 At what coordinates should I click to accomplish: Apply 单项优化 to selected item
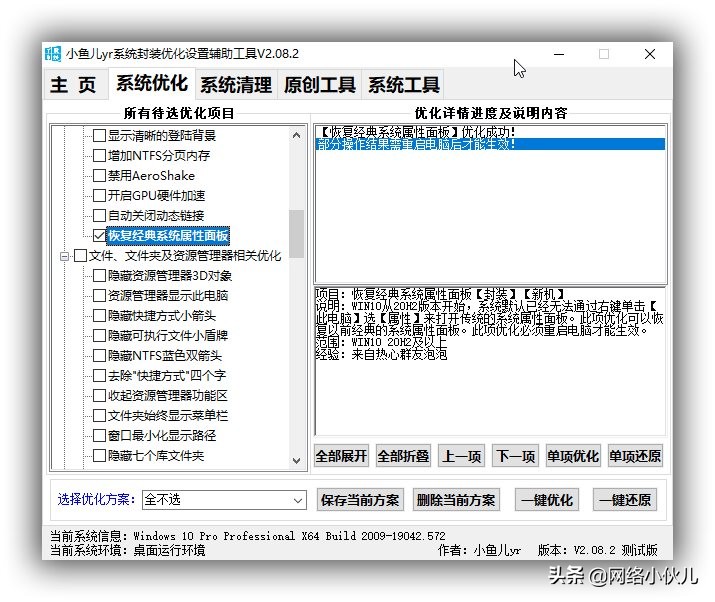coord(573,456)
